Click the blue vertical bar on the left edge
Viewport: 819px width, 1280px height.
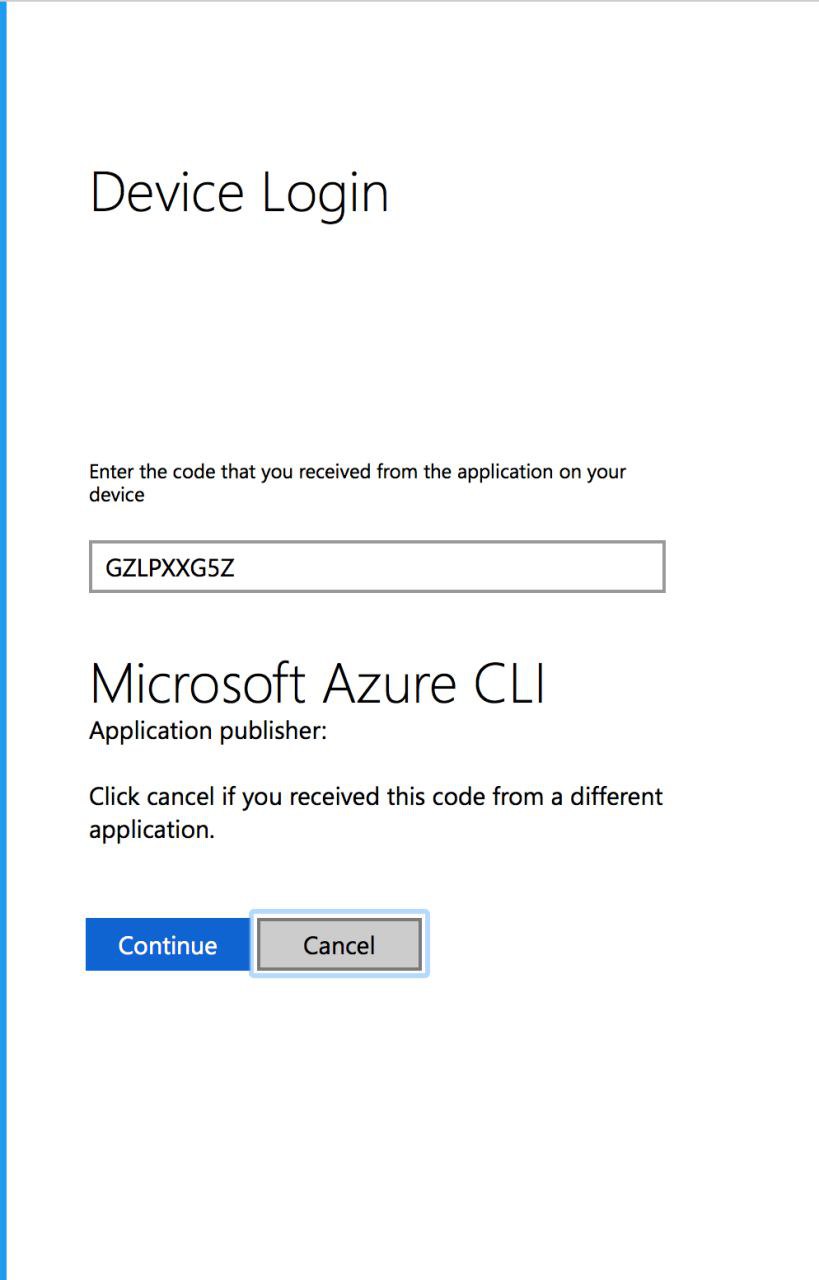pos(3,640)
